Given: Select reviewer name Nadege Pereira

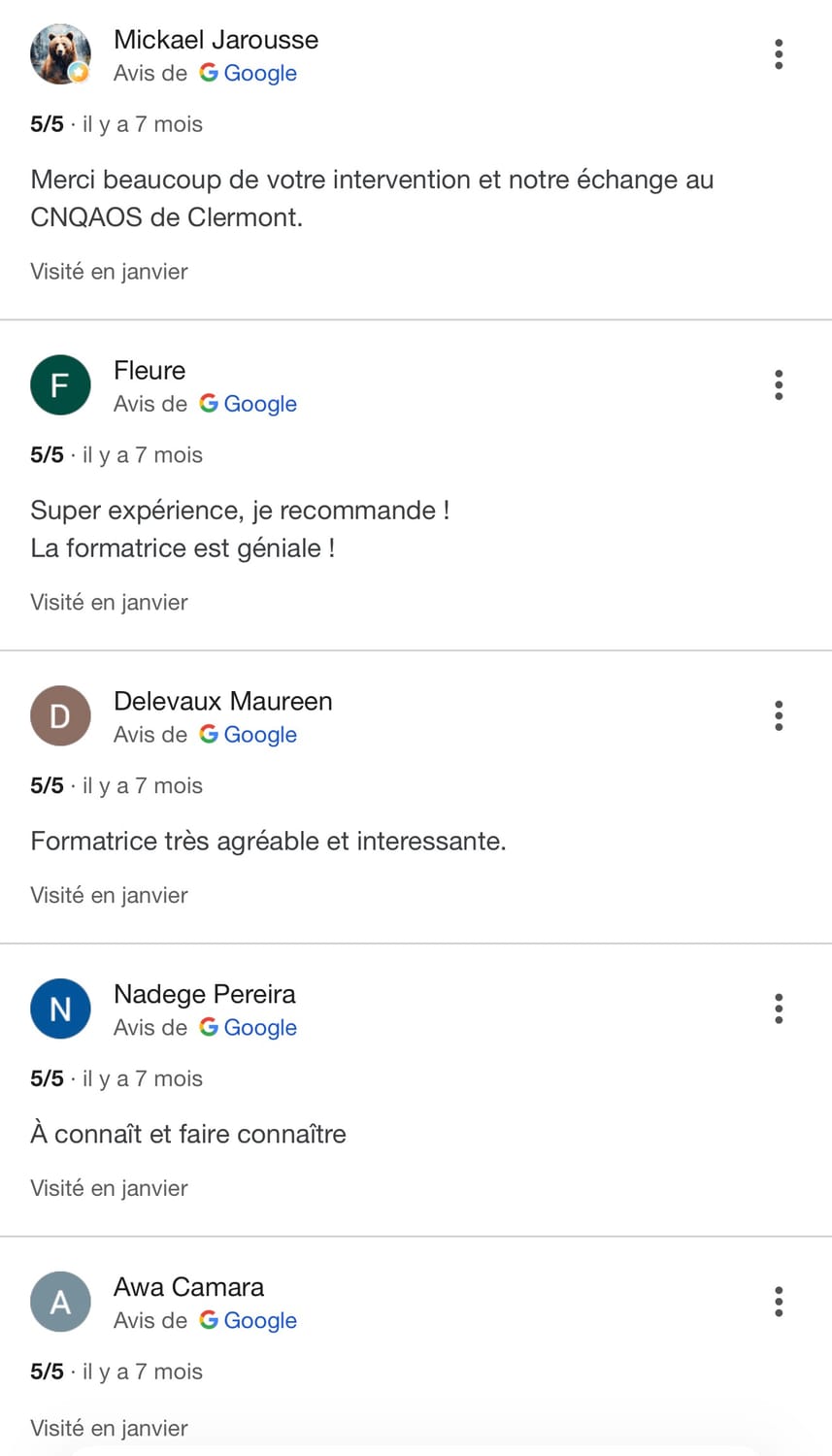Looking at the screenshot, I should 205,995.
